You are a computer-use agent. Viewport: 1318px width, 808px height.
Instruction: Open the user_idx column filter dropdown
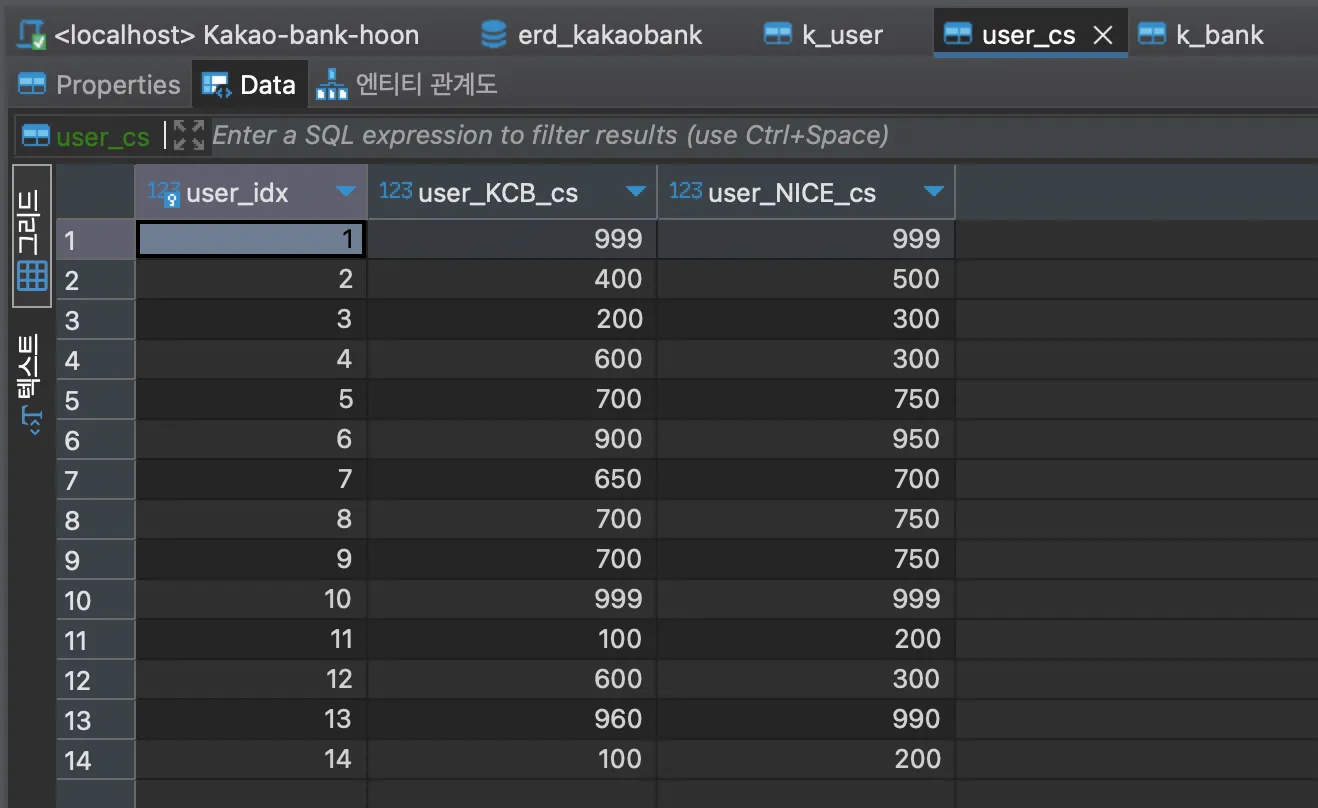(346, 192)
